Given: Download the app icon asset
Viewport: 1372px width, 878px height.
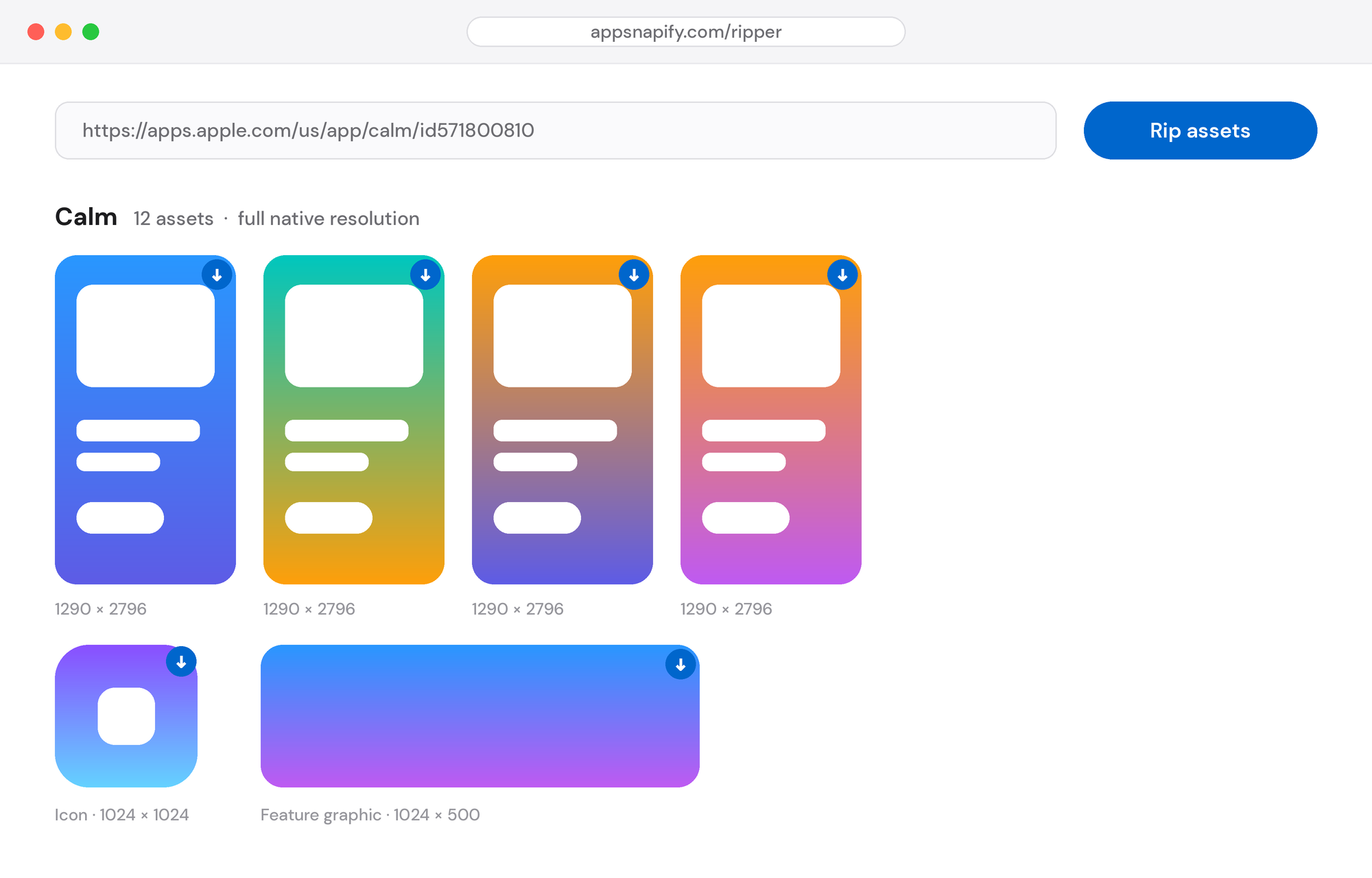Looking at the screenshot, I should click(181, 662).
